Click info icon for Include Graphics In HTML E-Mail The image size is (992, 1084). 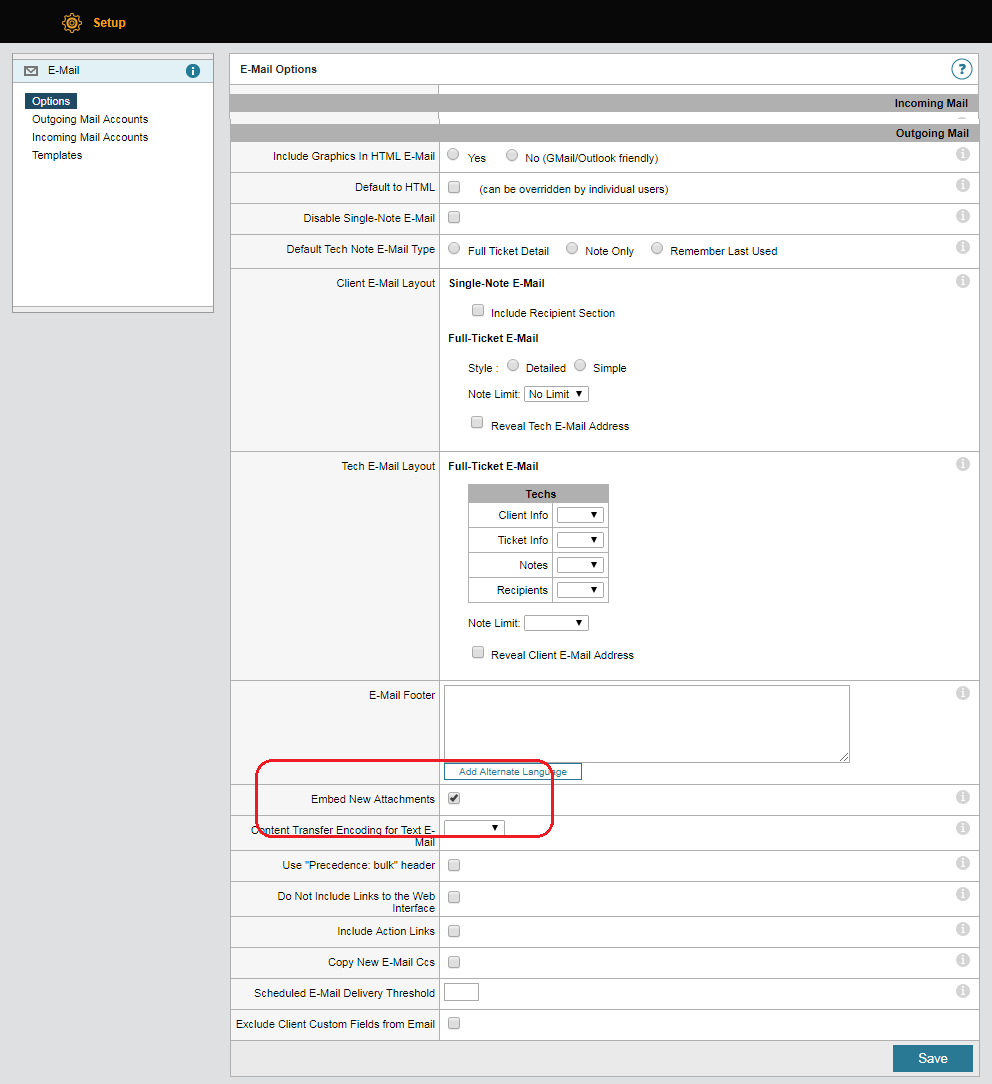962,154
